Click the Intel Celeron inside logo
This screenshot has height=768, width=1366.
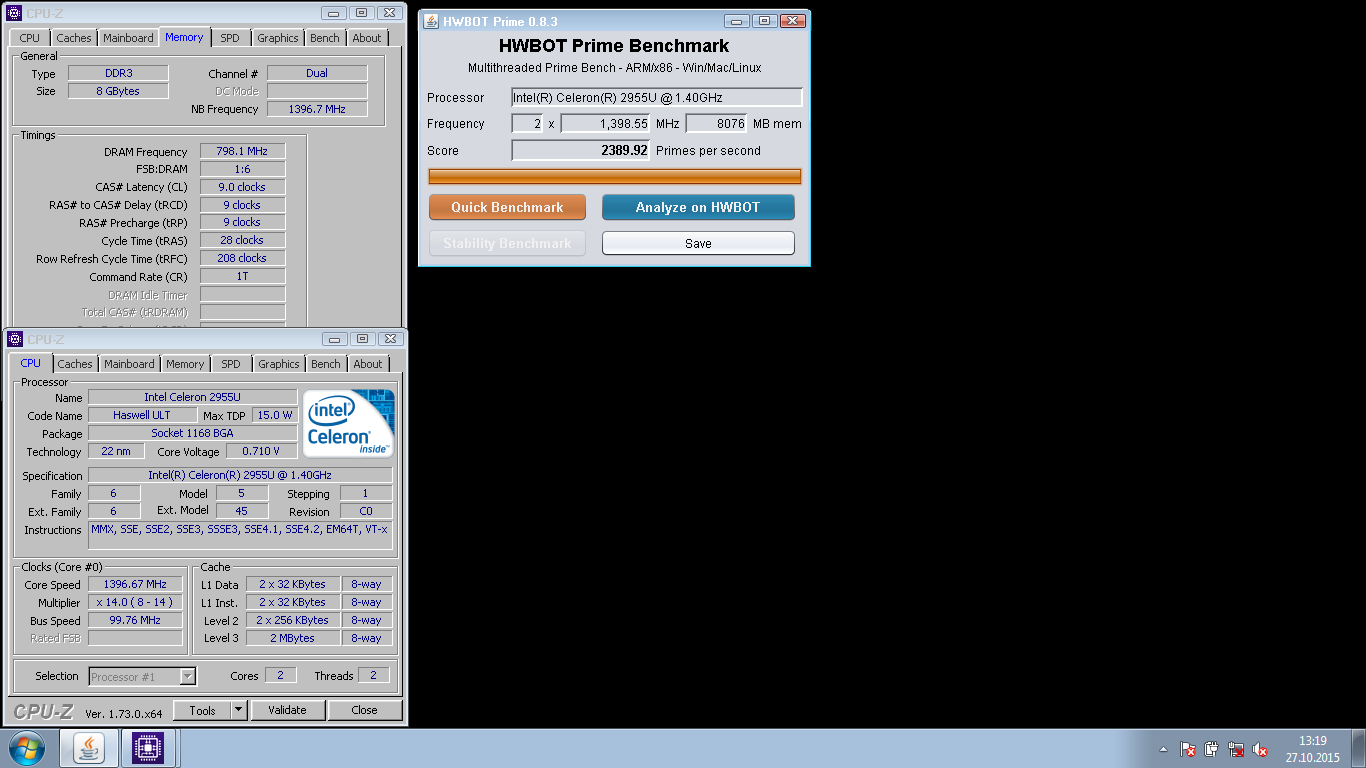tap(349, 424)
